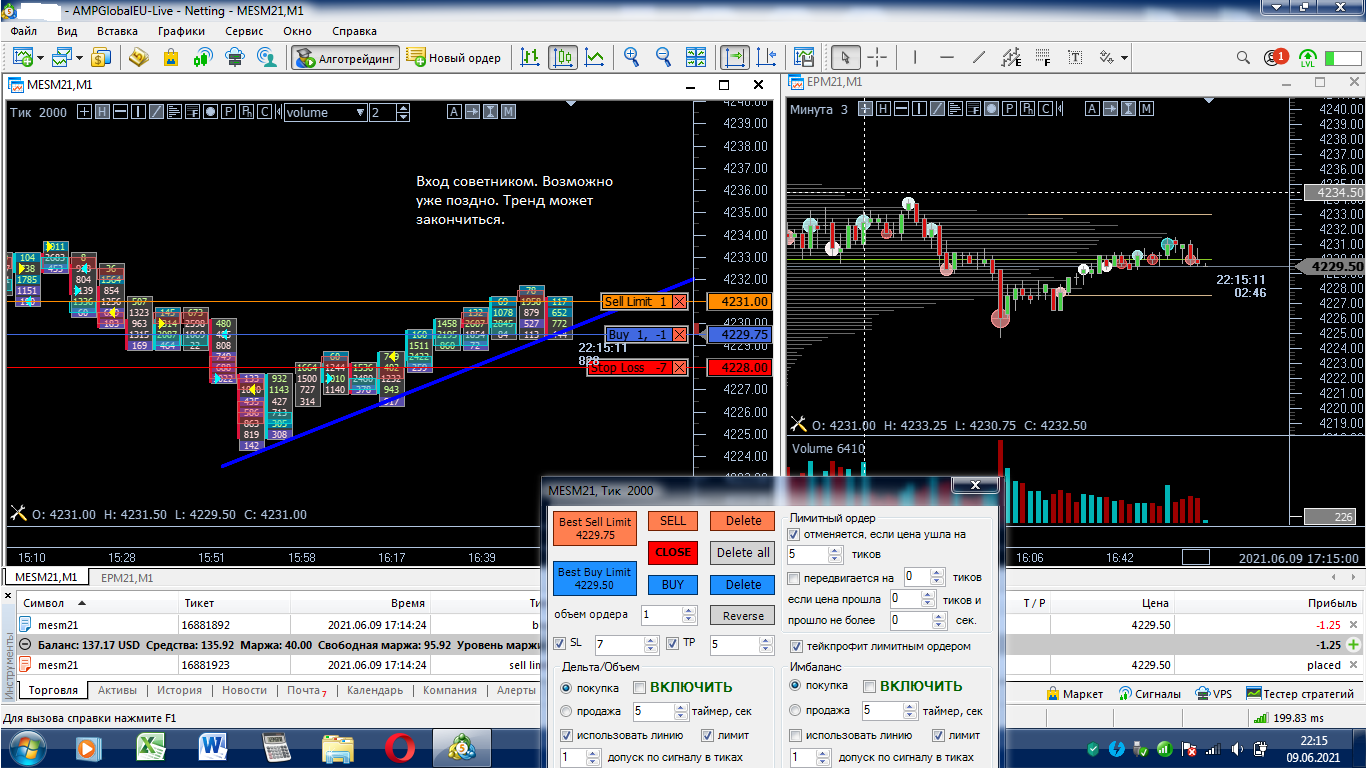
Task: Open the volume dropdown on MESM21 chart
Action: tap(325, 113)
